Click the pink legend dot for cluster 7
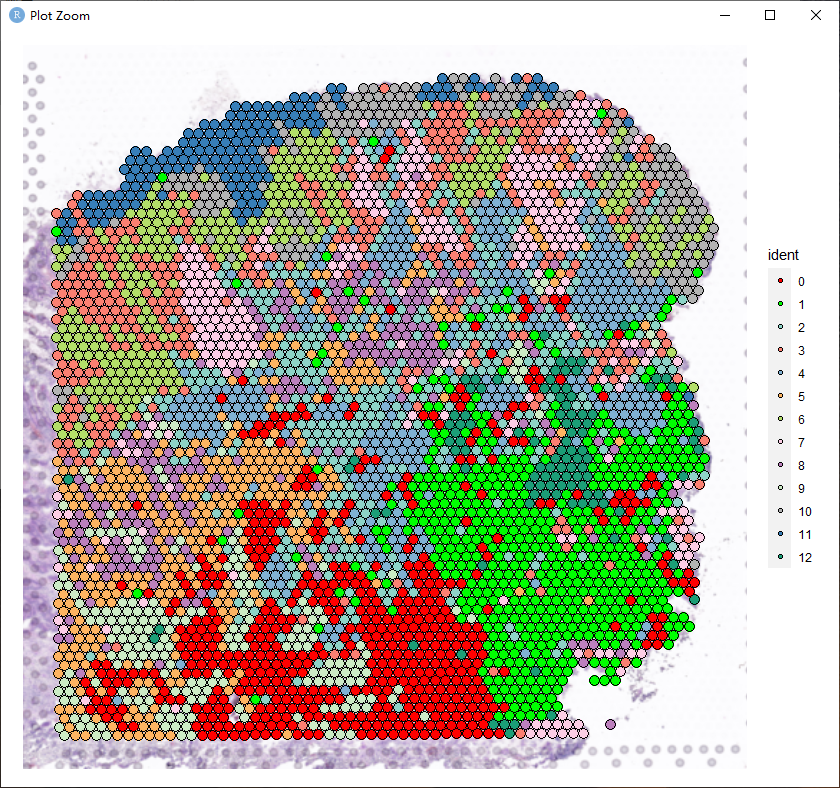Viewport: 840px width, 788px height. click(781, 442)
